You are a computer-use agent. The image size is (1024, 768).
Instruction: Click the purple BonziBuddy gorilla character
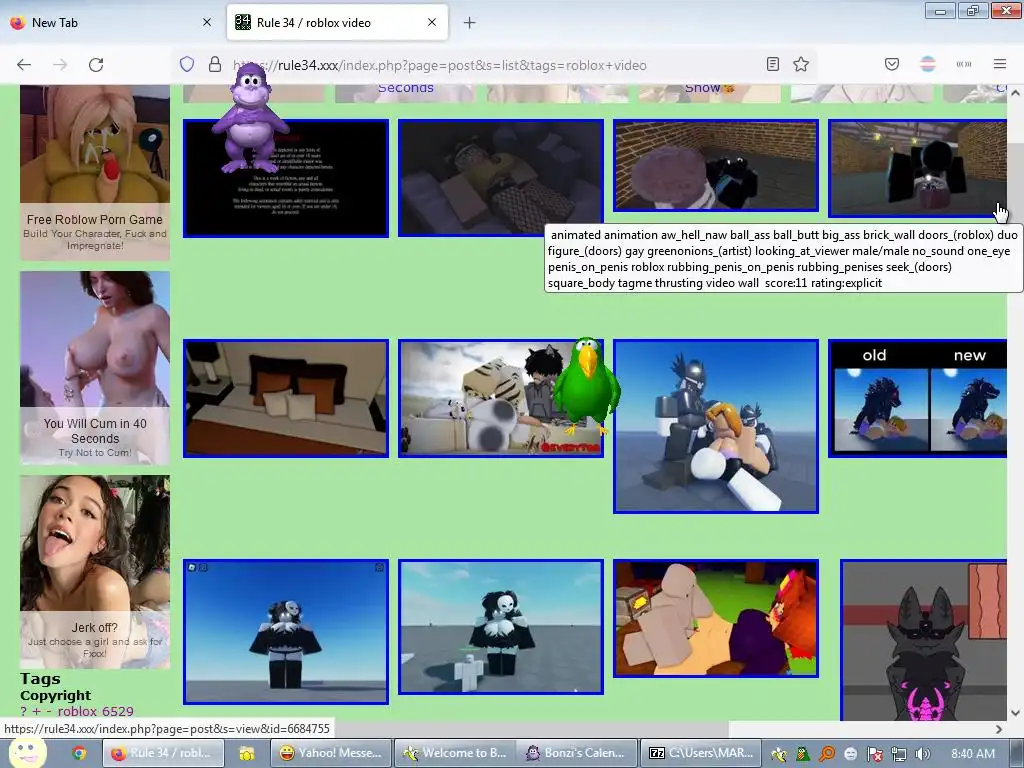251,119
